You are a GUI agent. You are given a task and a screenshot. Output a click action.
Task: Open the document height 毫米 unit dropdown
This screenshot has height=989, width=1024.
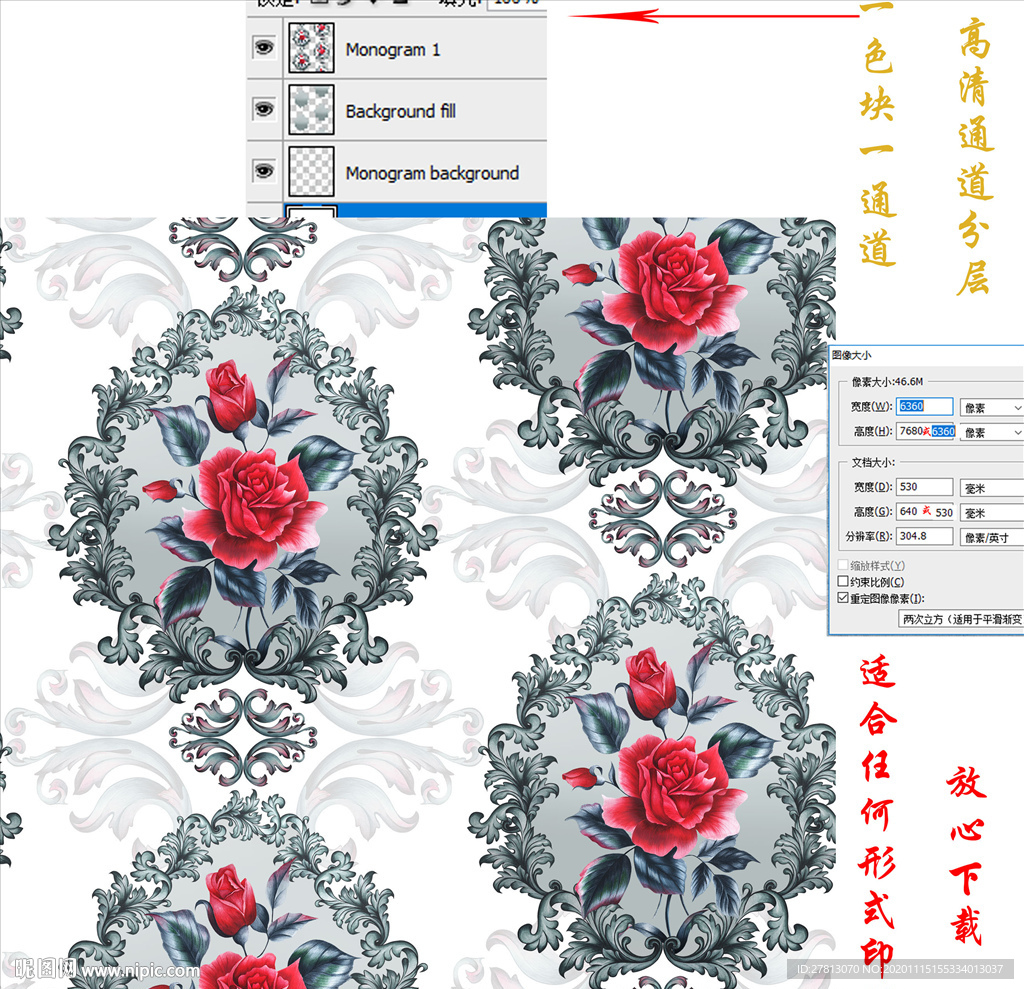991,513
